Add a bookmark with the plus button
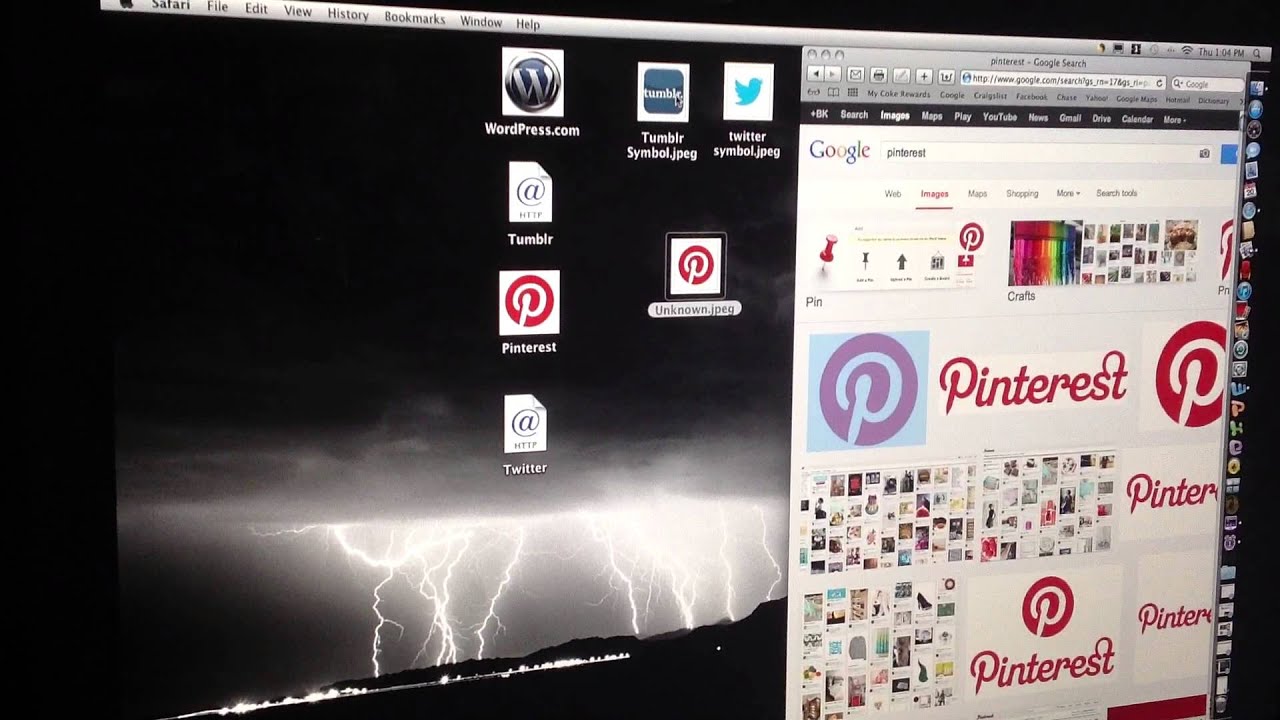 click(924, 76)
